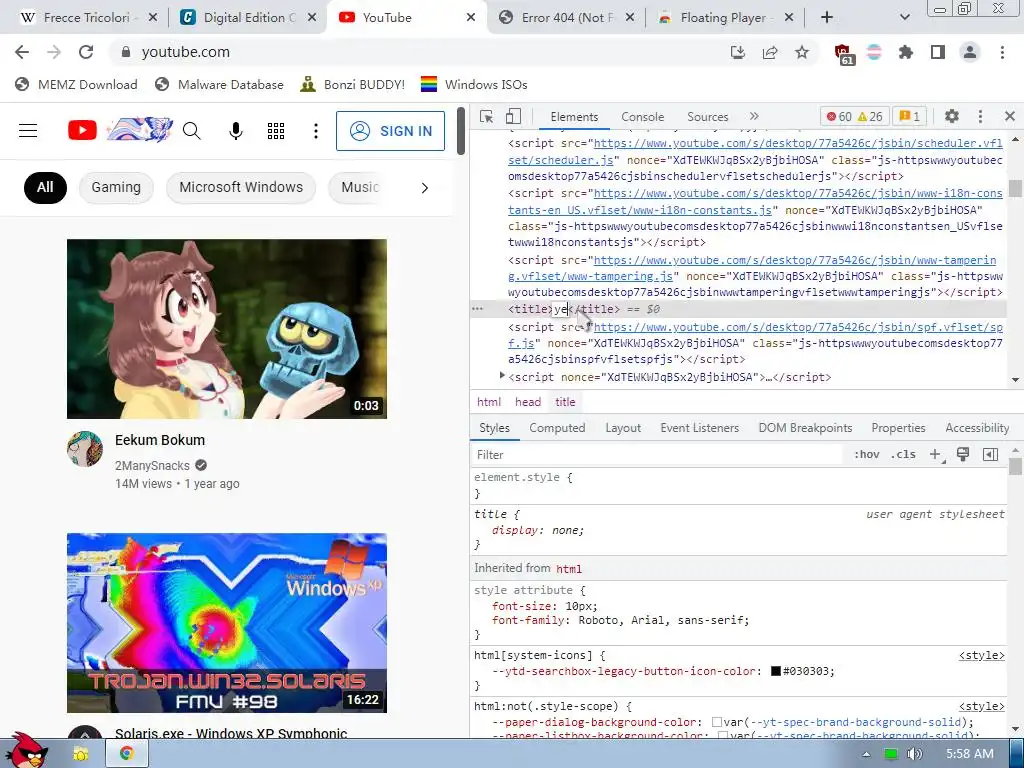Open the Chrome profile avatar
The width and height of the screenshot is (1024, 768).
(970, 52)
